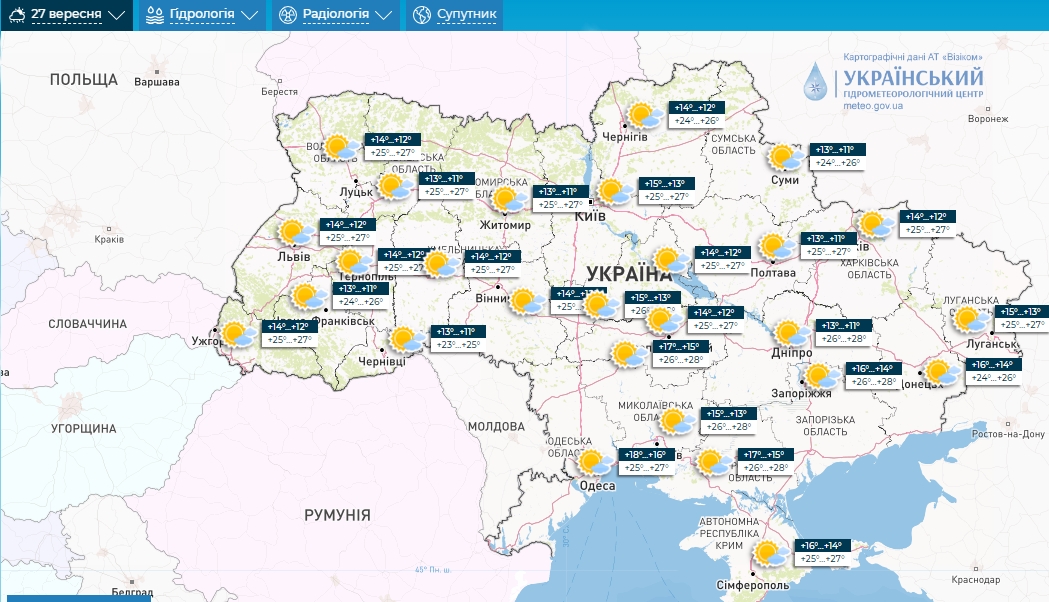Click the Chernivtsi weather icon
1049x602 pixels.
tap(408, 339)
